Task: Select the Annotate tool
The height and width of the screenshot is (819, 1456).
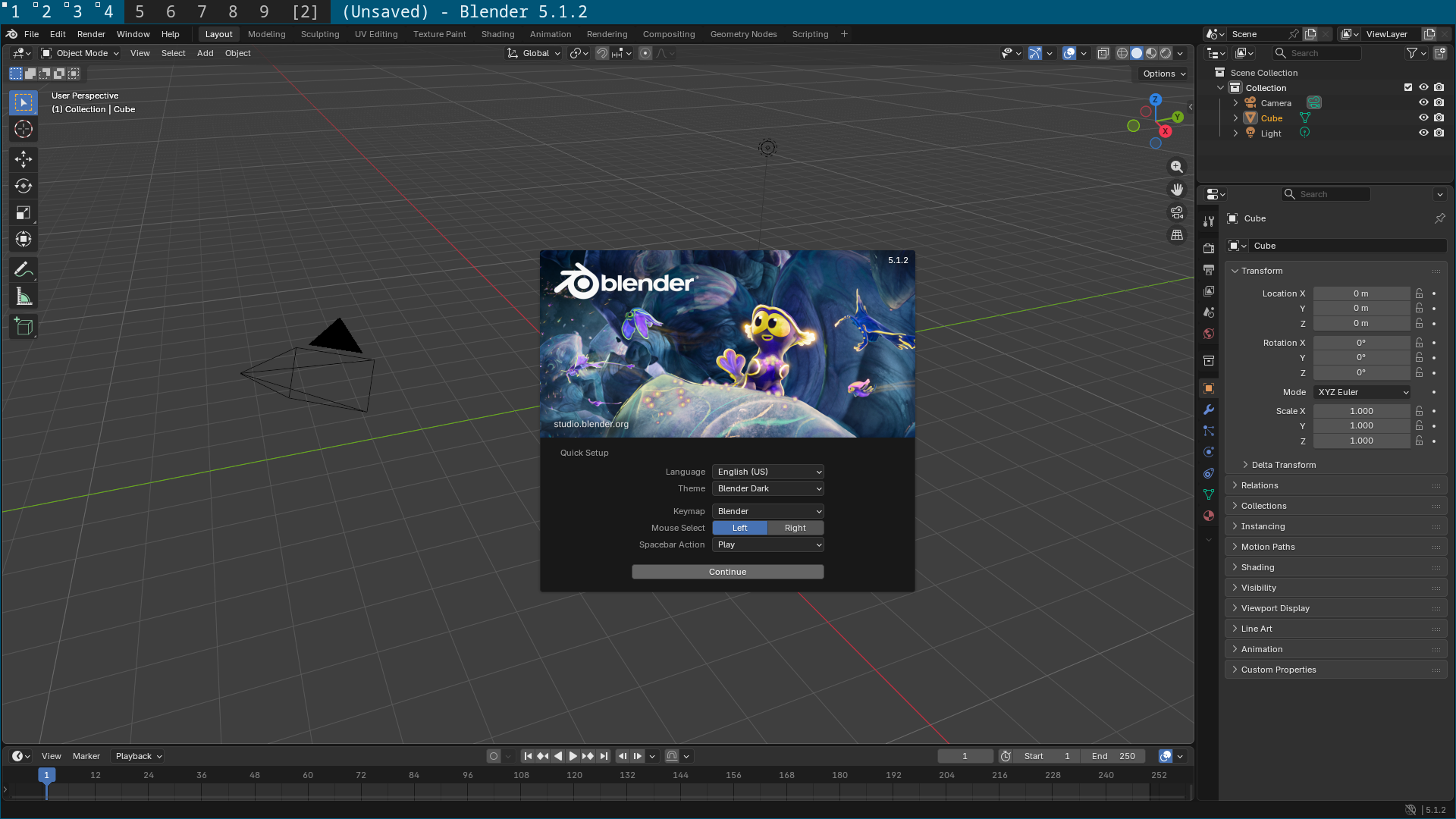Action: pos(24,270)
